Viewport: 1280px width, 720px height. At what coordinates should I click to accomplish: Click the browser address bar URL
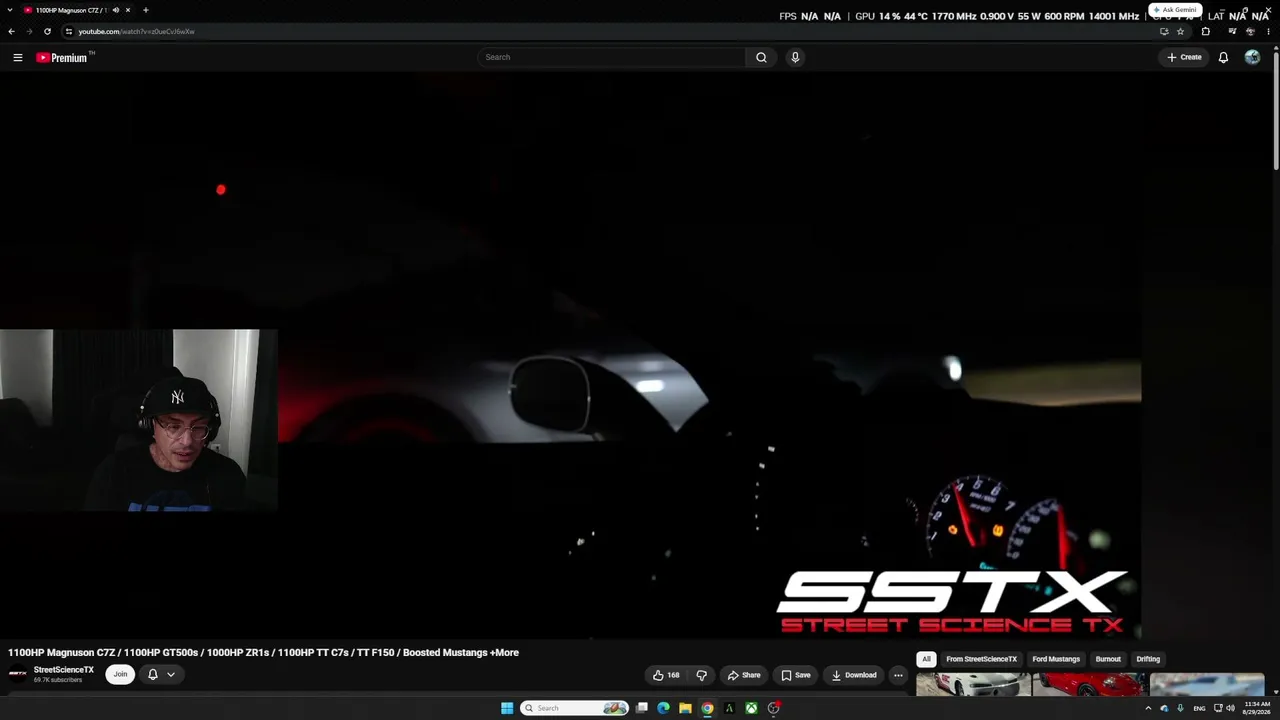[x=137, y=31]
